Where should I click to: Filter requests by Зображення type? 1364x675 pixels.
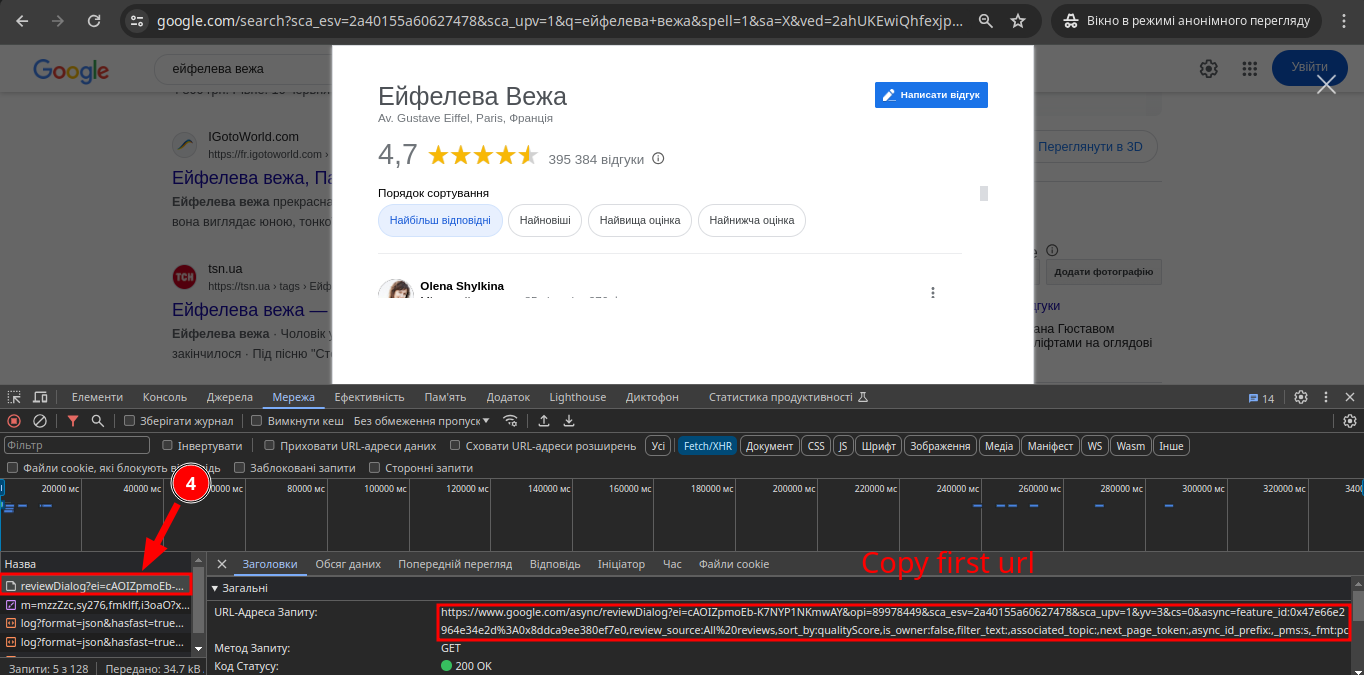[x=941, y=446]
